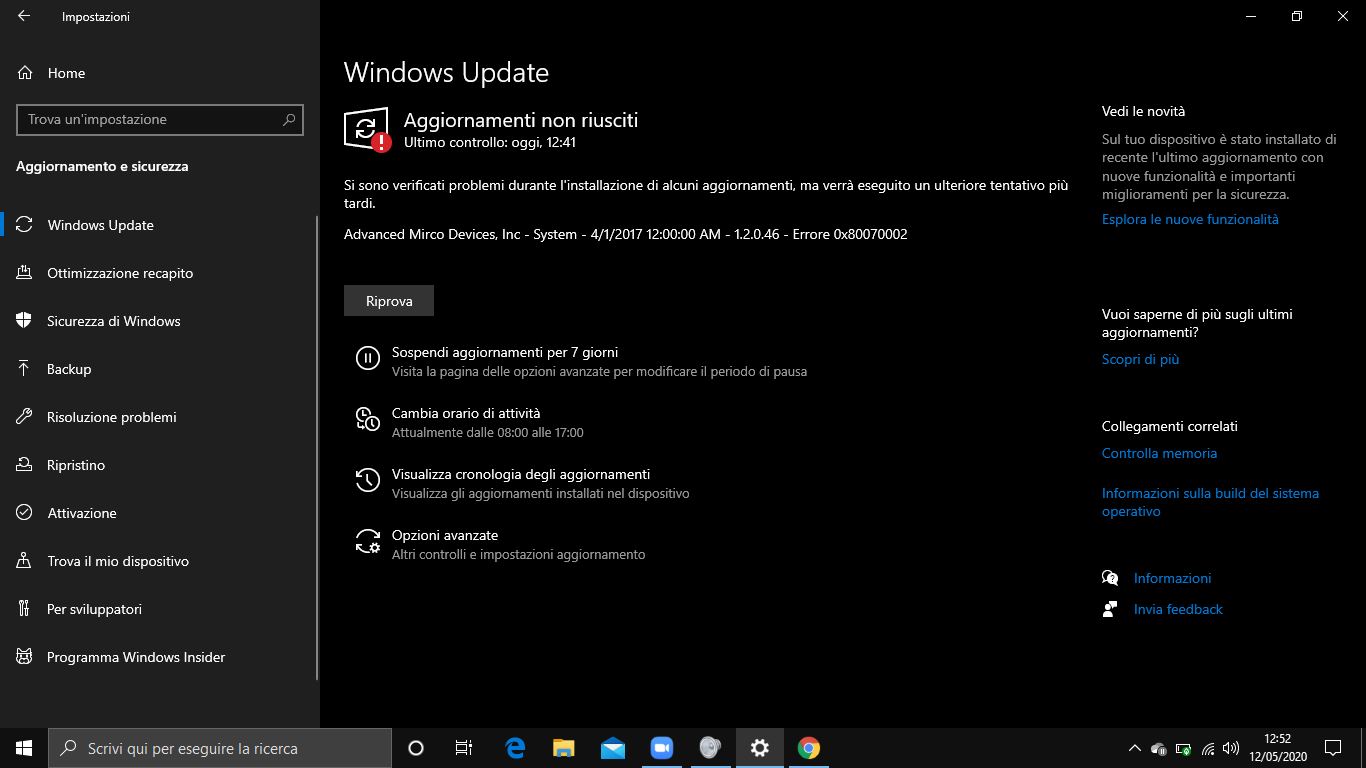Open Cortana circle on taskbar
The image size is (1366, 768).
click(x=416, y=747)
